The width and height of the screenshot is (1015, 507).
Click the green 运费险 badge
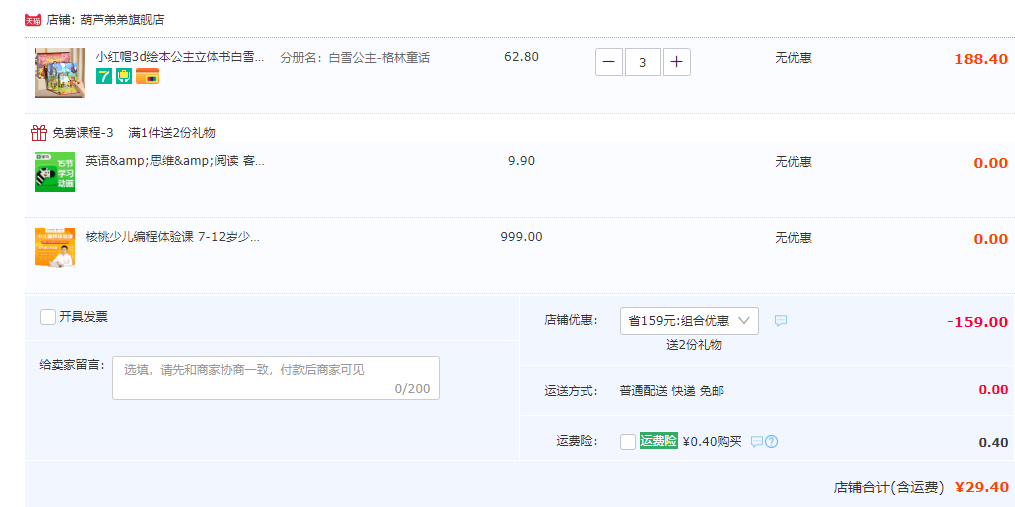click(659, 441)
